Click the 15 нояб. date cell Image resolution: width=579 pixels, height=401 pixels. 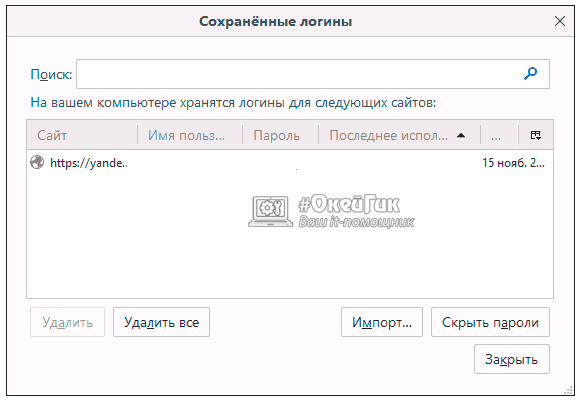click(x=513, y=162)
